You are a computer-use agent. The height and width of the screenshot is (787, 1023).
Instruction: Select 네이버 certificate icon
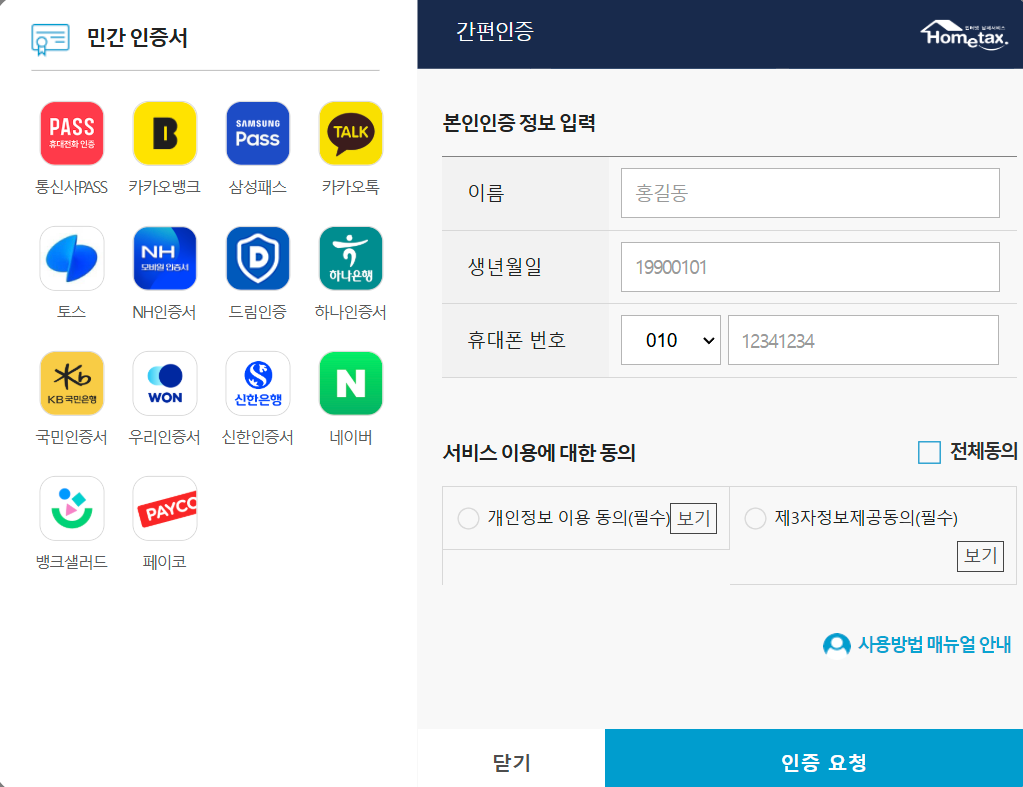click(350, 382)
